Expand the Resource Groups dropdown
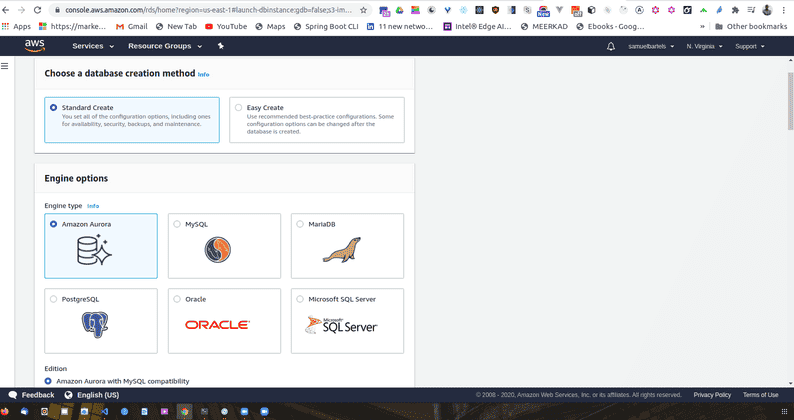 [165, 46]
